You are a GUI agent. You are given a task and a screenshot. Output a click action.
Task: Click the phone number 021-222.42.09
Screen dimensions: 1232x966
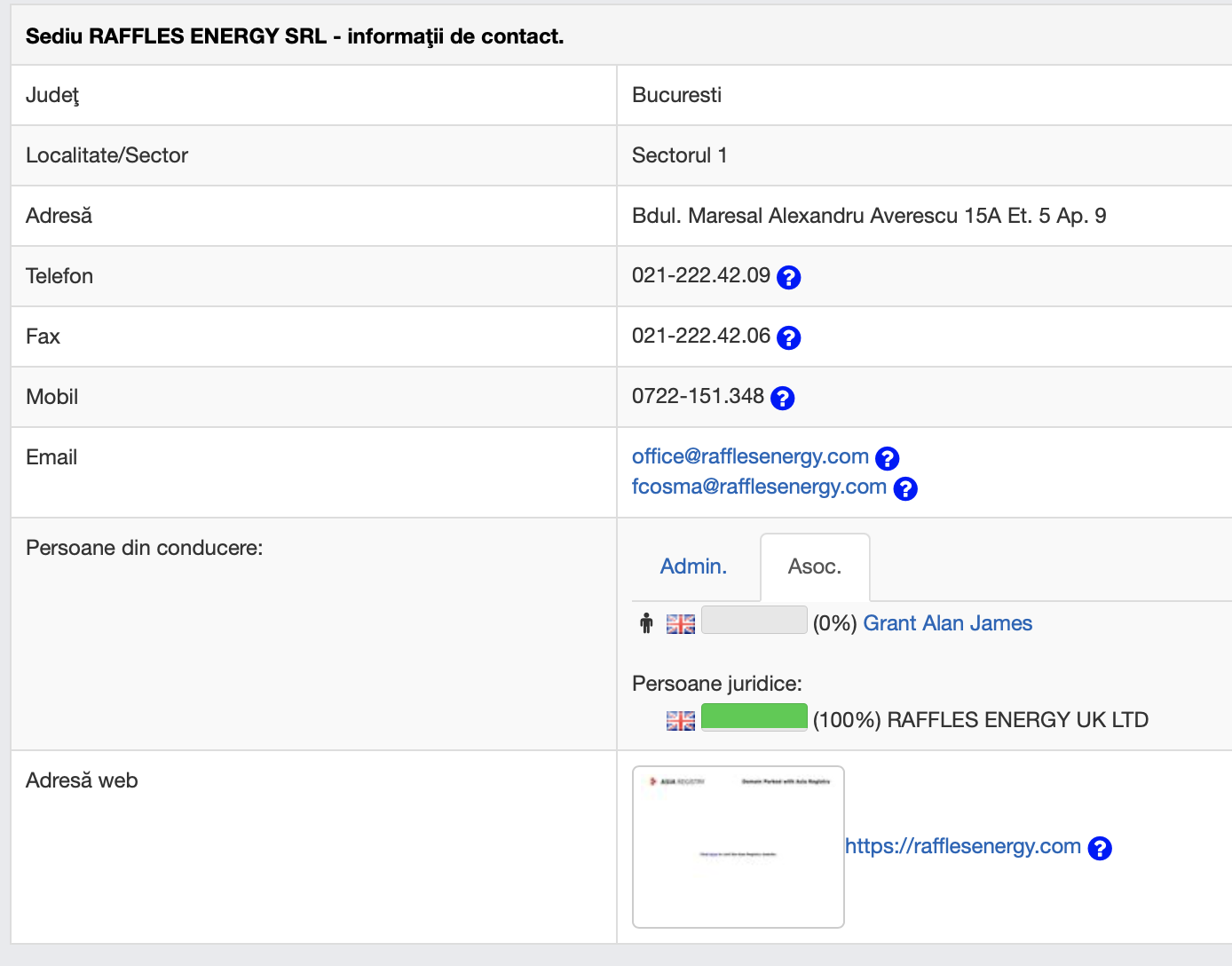click(700, 275)
